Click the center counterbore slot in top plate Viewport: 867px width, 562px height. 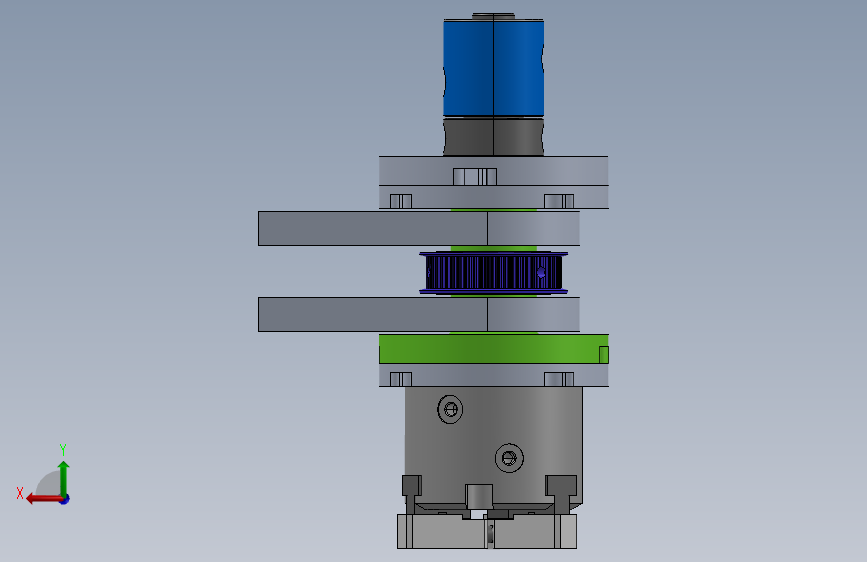[x=475, y=176]
